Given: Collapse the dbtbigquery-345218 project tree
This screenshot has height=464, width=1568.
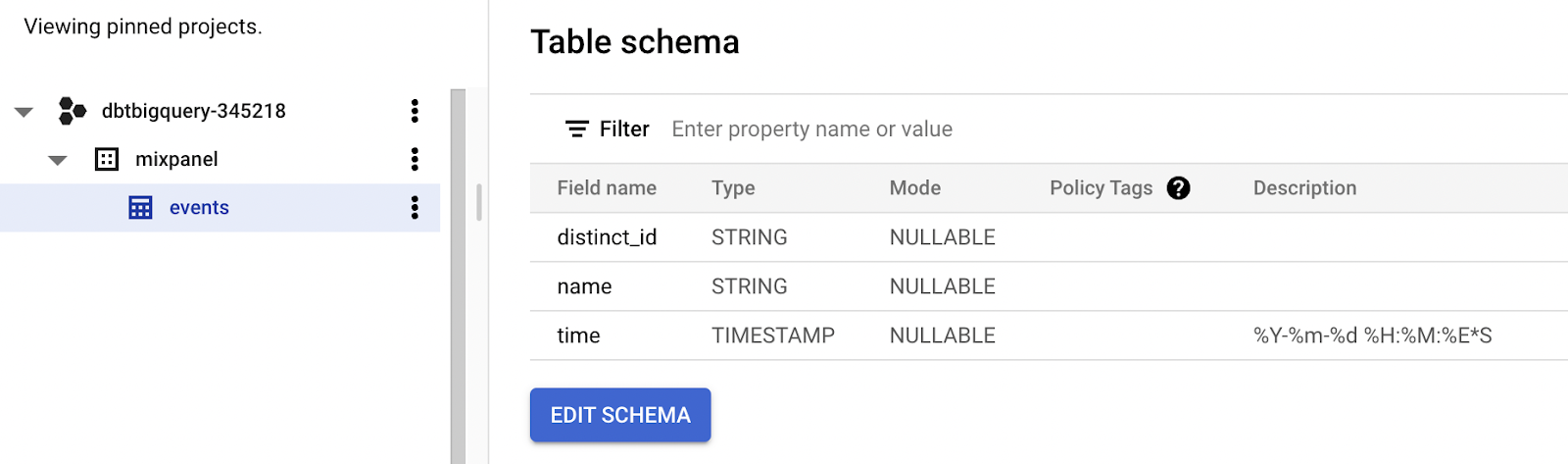Looking at the screenshot, I should click(24, 112).
